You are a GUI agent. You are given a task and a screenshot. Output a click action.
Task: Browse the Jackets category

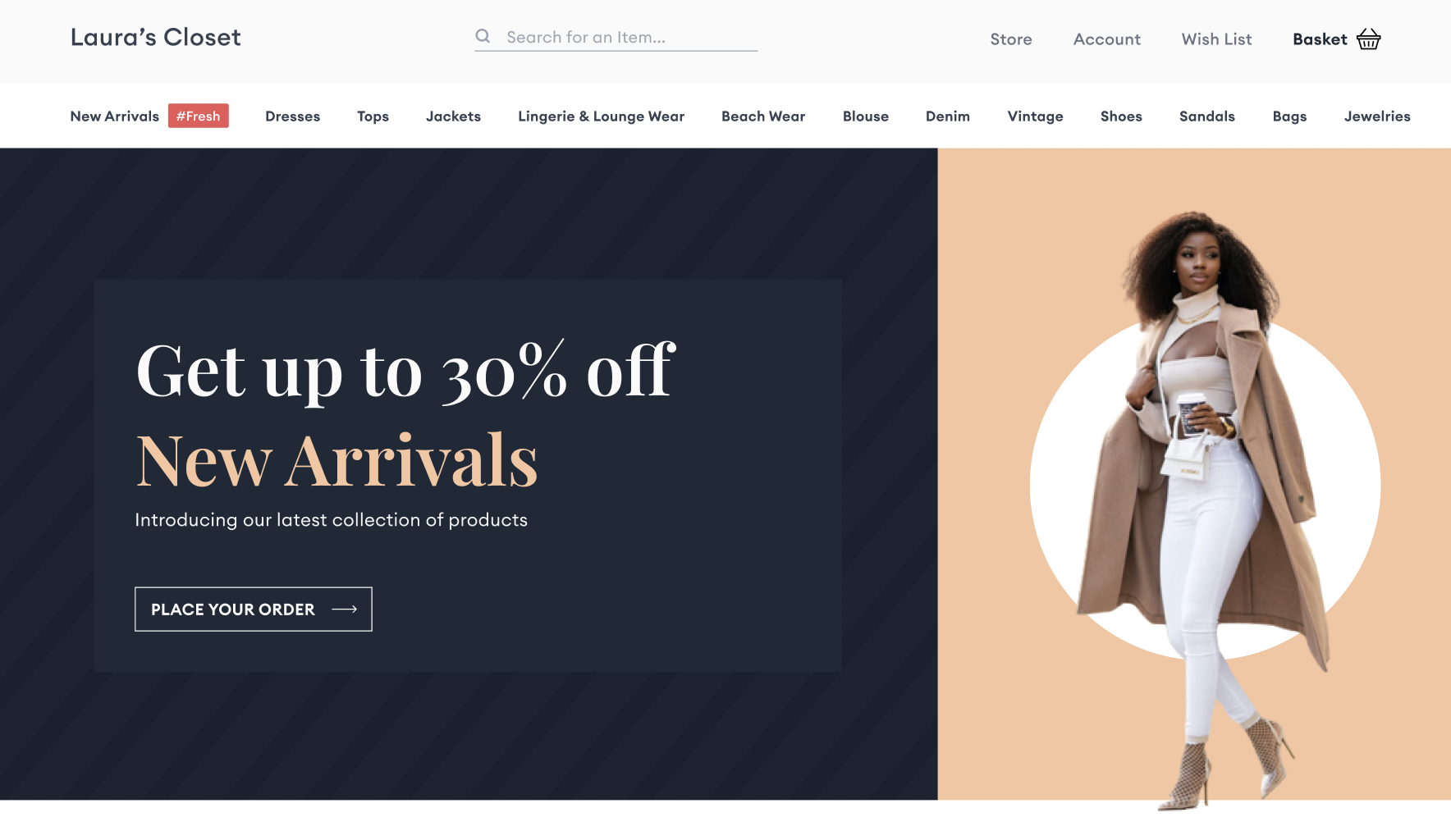point(453,116)
